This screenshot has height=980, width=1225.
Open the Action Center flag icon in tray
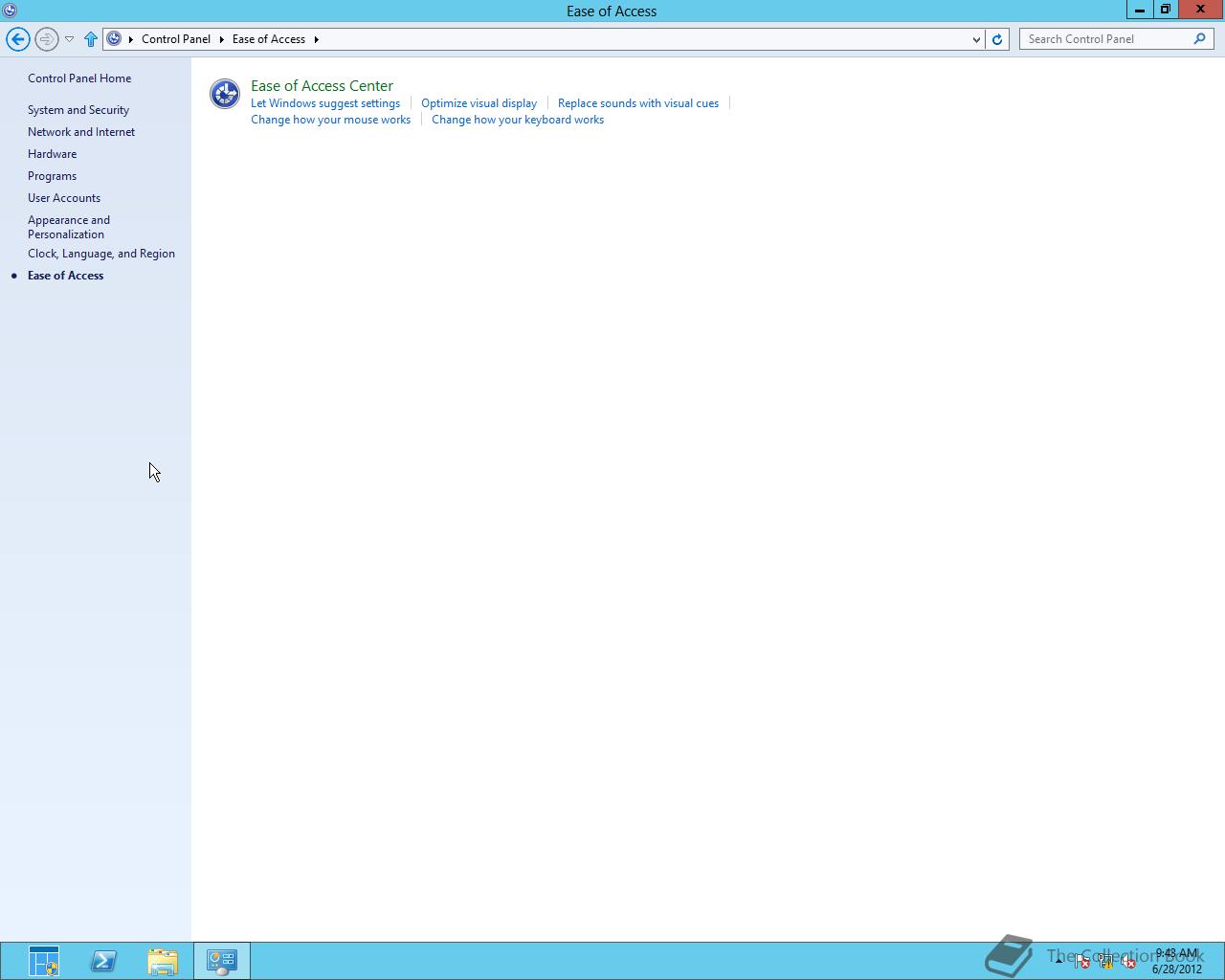(1082, 961)
